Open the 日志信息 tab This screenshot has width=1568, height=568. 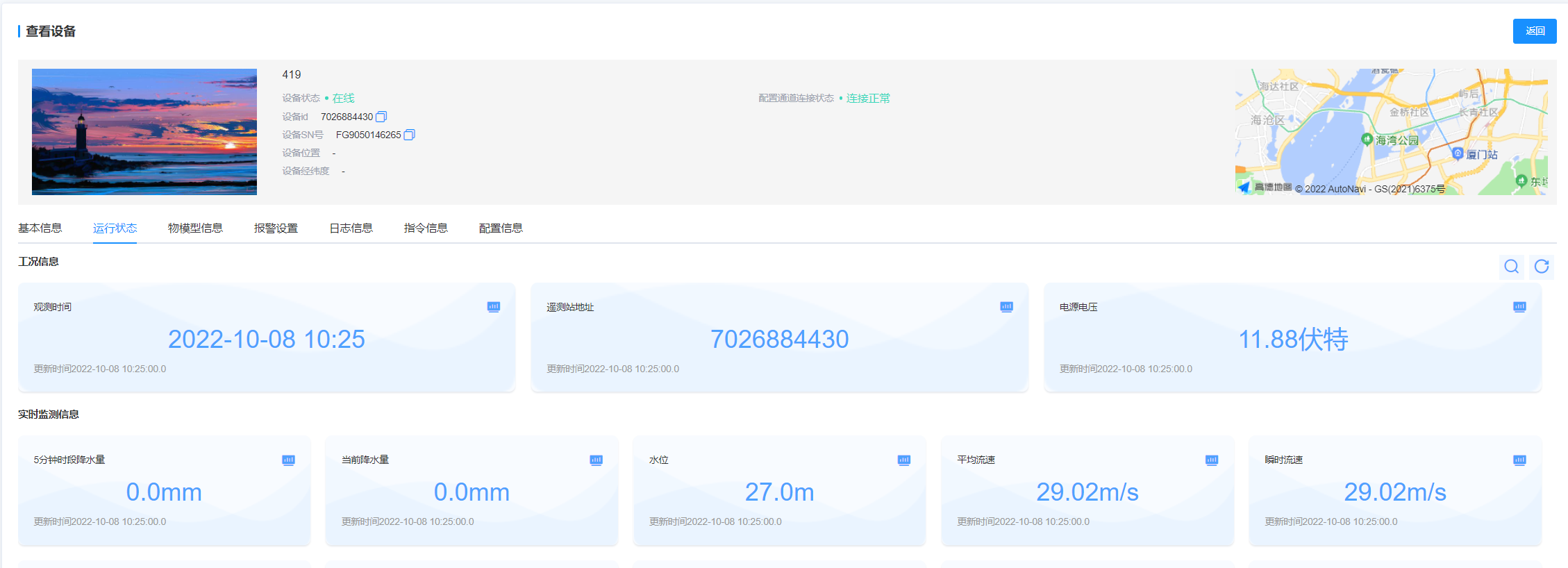coord(351,228)
